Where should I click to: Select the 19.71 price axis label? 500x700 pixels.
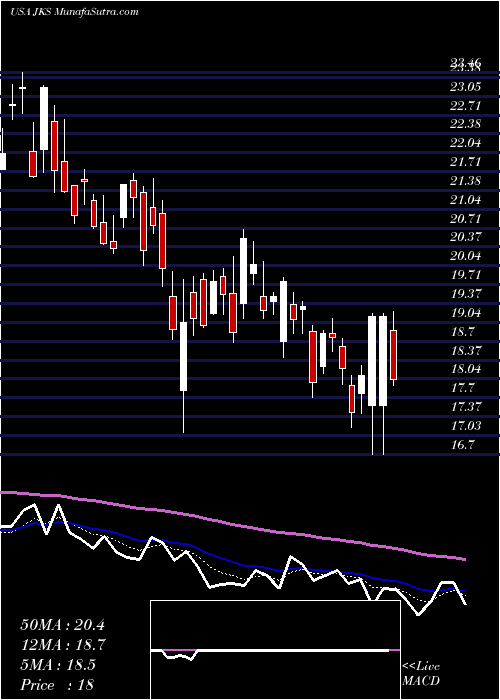(466, 275)
